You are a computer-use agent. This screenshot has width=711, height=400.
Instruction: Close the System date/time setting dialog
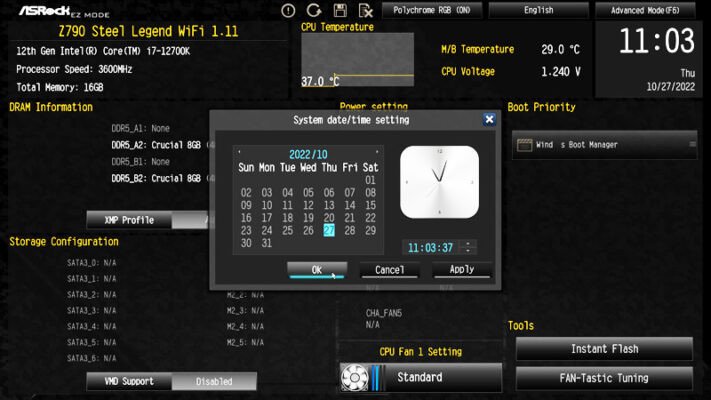pos(489,119)
